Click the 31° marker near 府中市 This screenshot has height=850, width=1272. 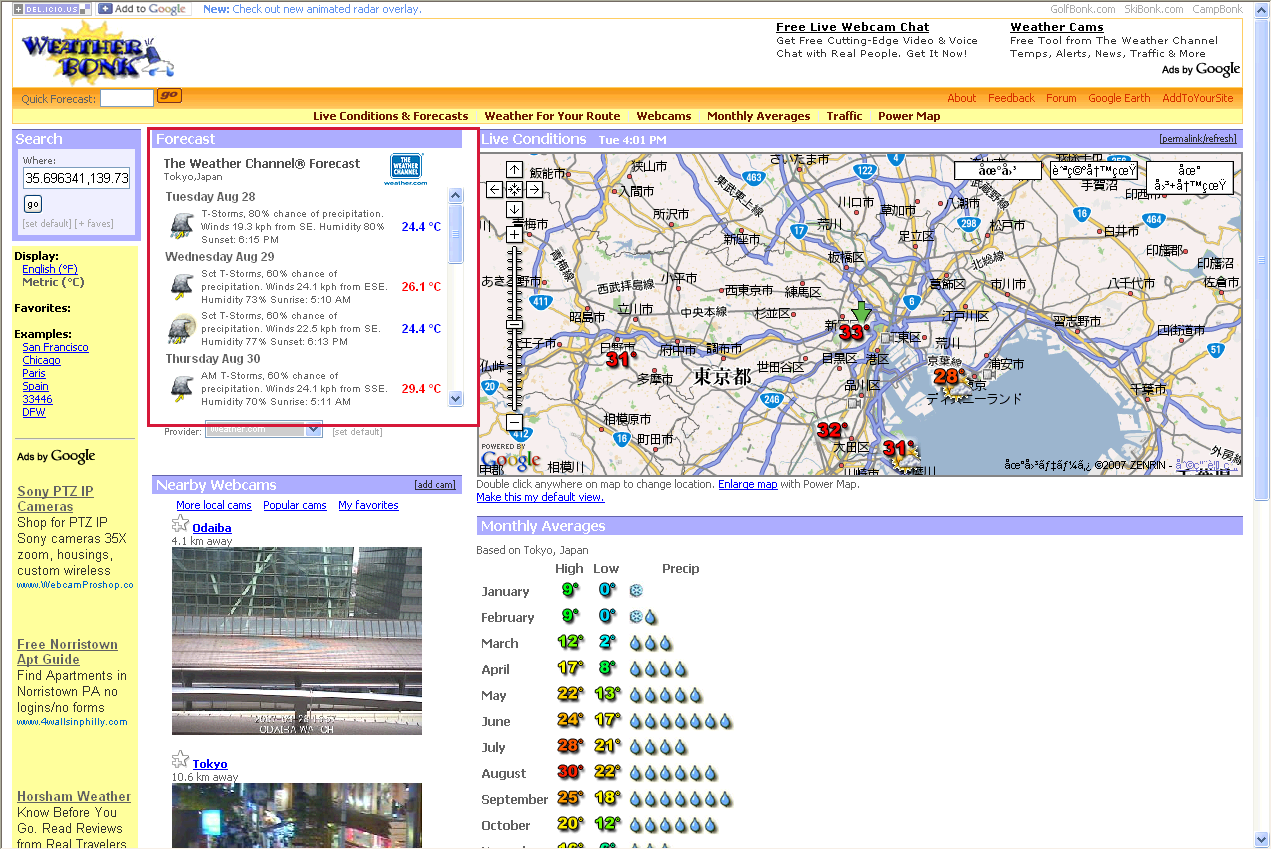(621, 358)
